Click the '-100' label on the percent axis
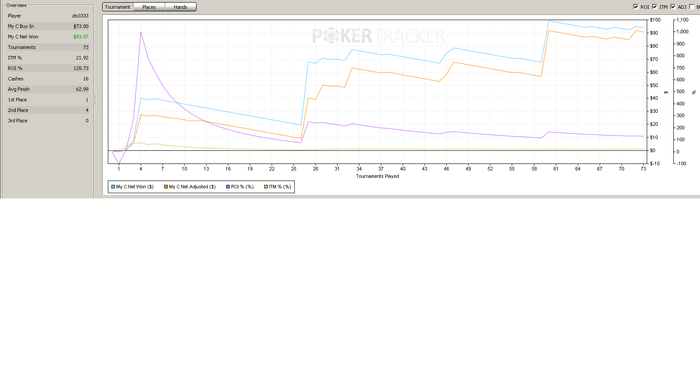 (x=682, y=163)
